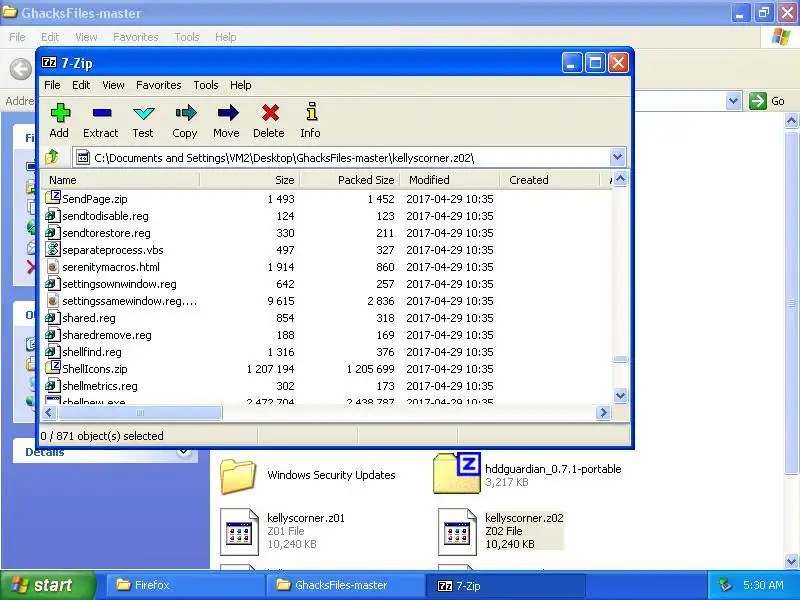The width and height of the screenshot is (800, 600).
Task: Select the shellfind.reg file name
Action: (x=92, y=352)
